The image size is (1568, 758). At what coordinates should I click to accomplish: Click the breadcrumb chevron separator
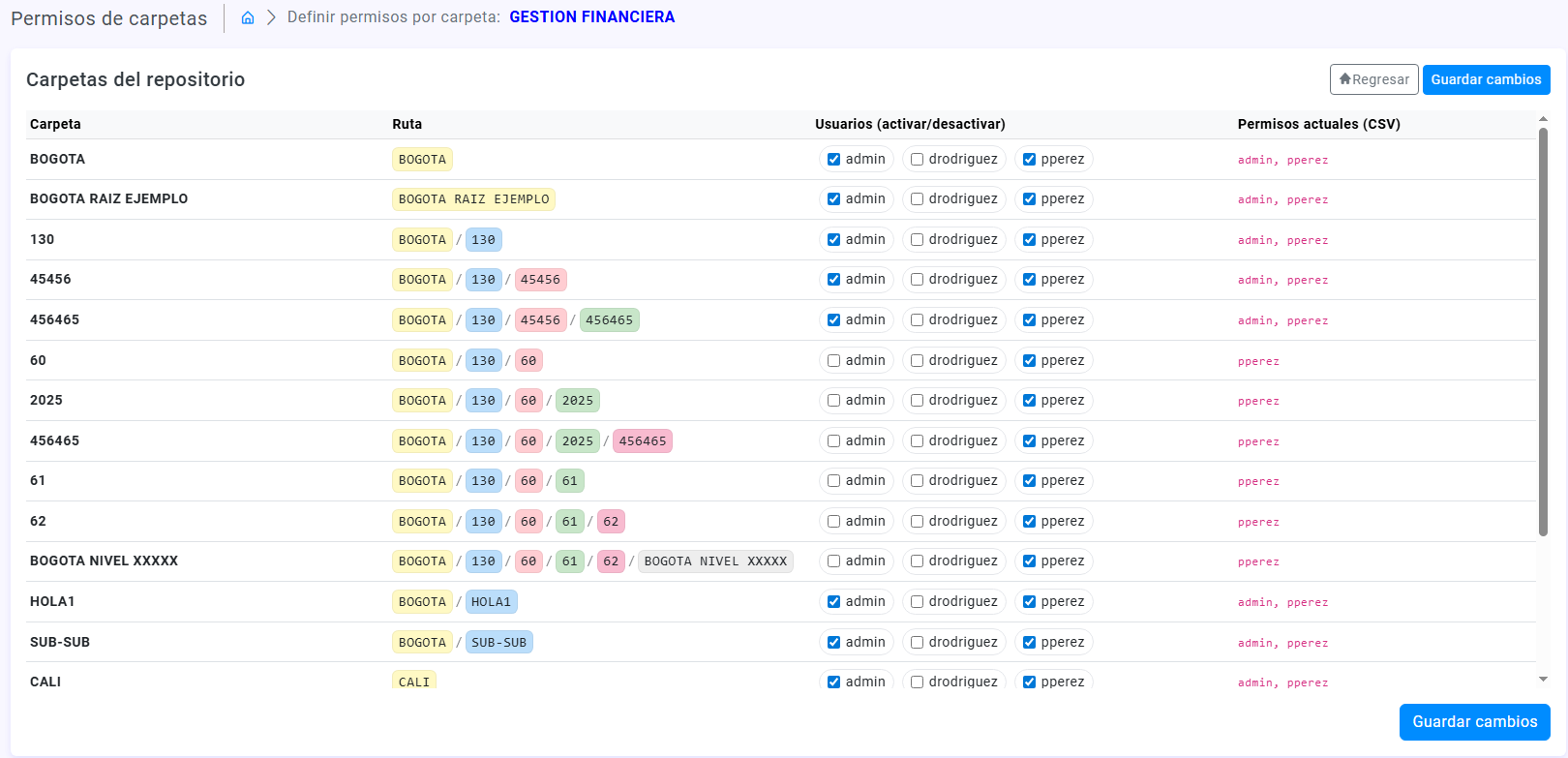(x=271, y=17)
